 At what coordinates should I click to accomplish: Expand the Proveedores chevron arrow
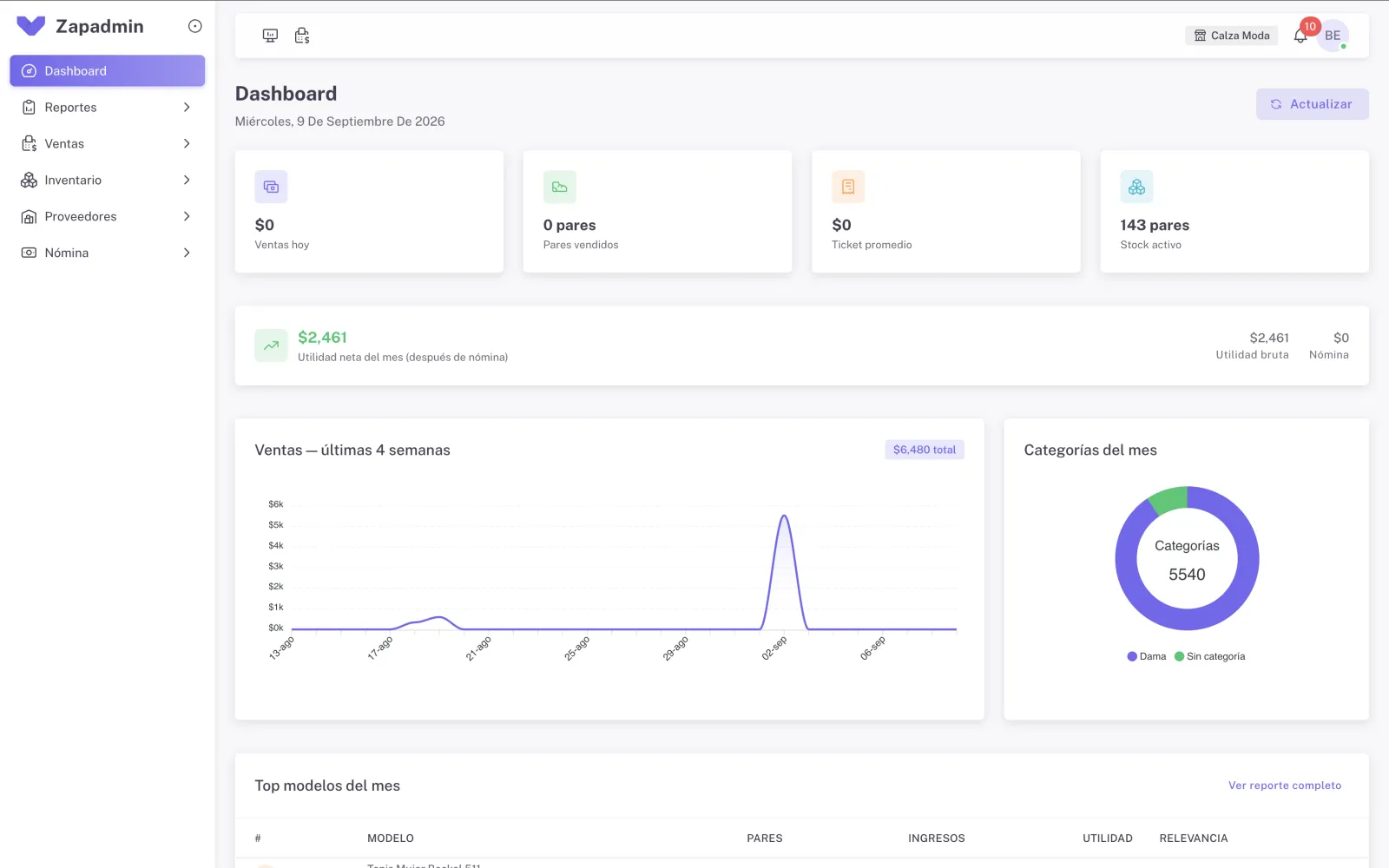[187, 217]
